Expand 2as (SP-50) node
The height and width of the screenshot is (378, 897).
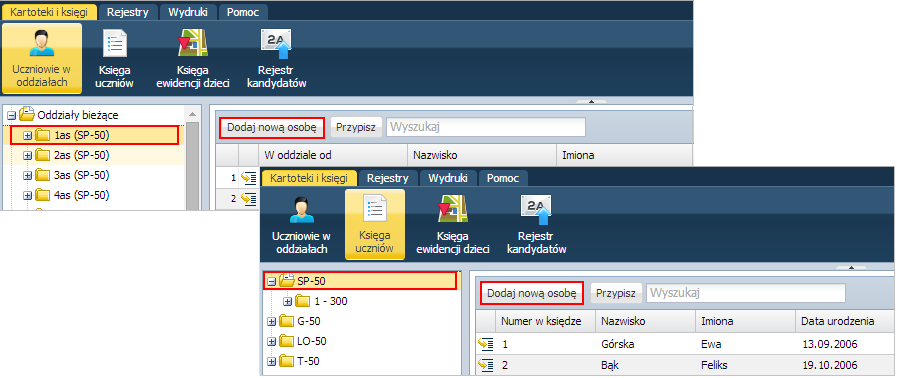coord(27,156)
